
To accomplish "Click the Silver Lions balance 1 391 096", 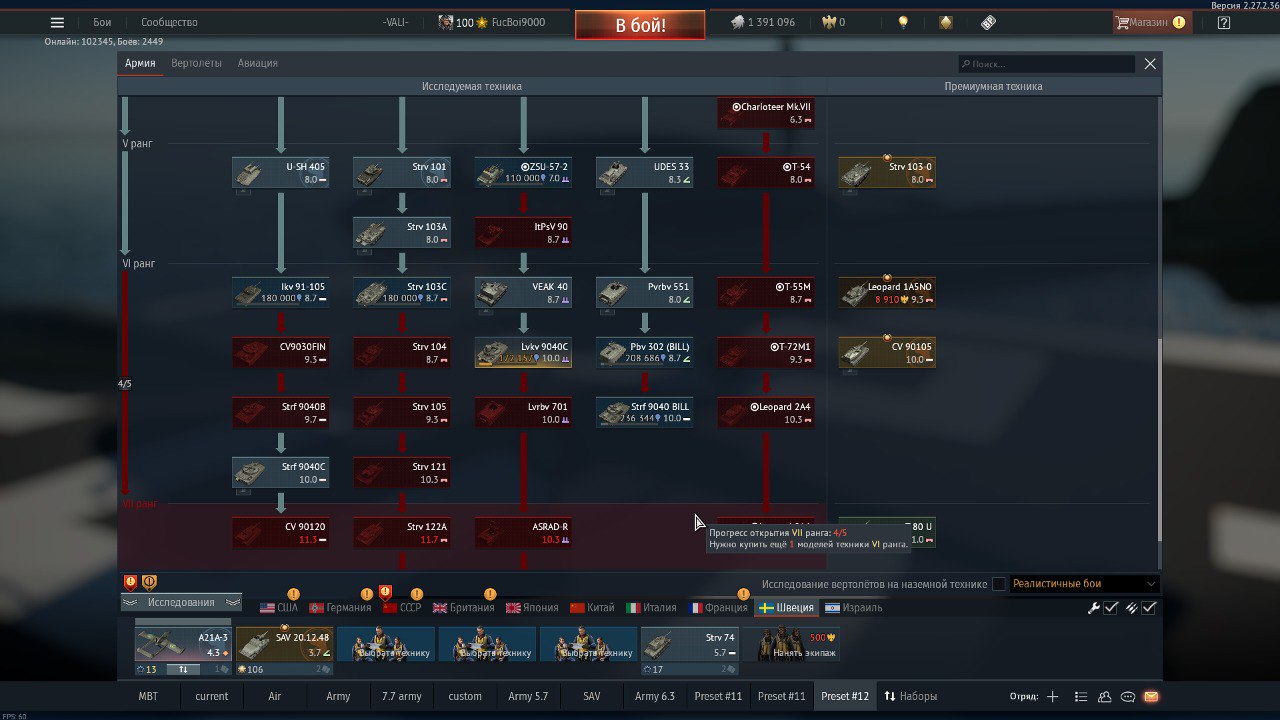I will tap(762, 22).
